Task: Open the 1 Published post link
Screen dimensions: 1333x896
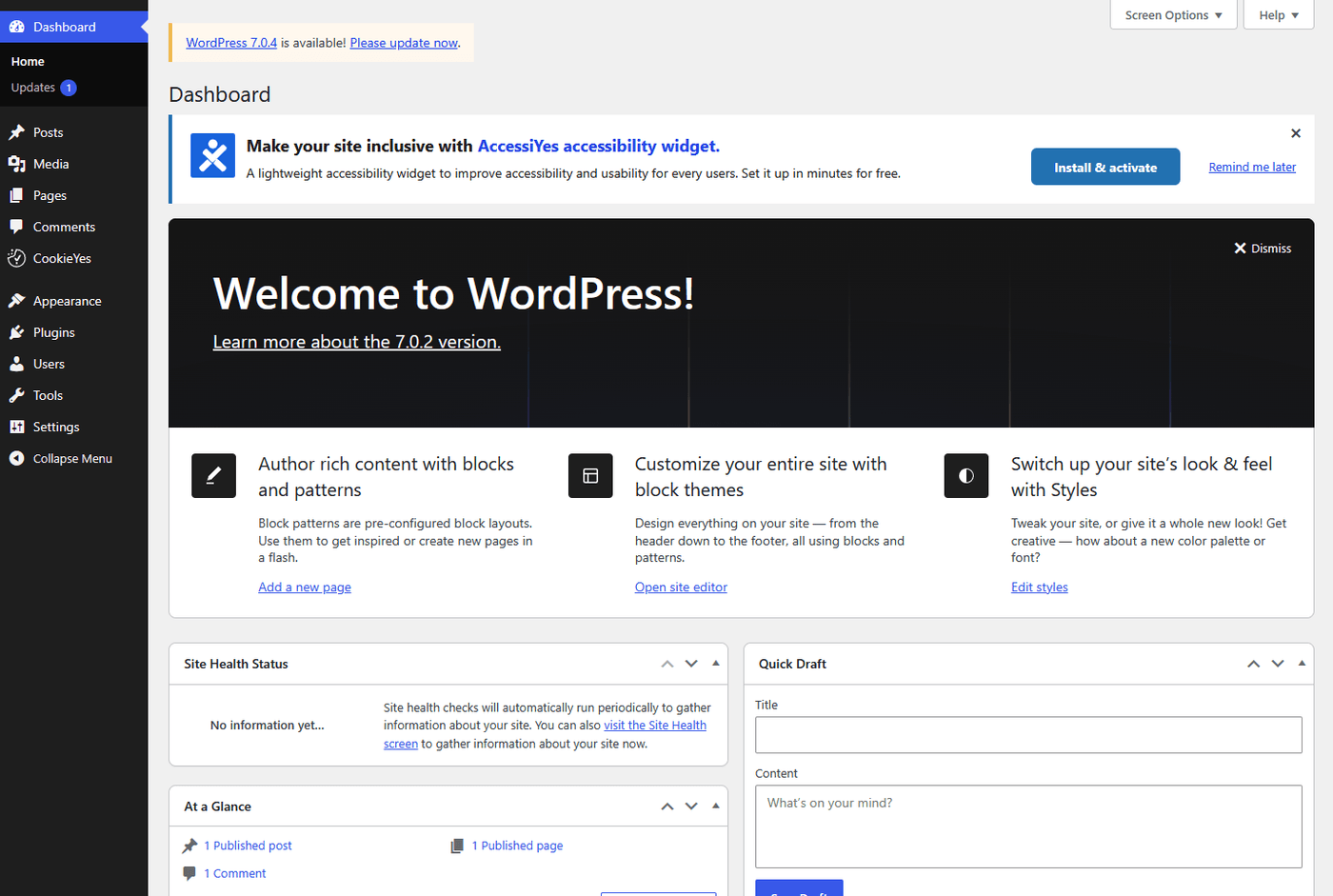Action: [x=248, y=846]
